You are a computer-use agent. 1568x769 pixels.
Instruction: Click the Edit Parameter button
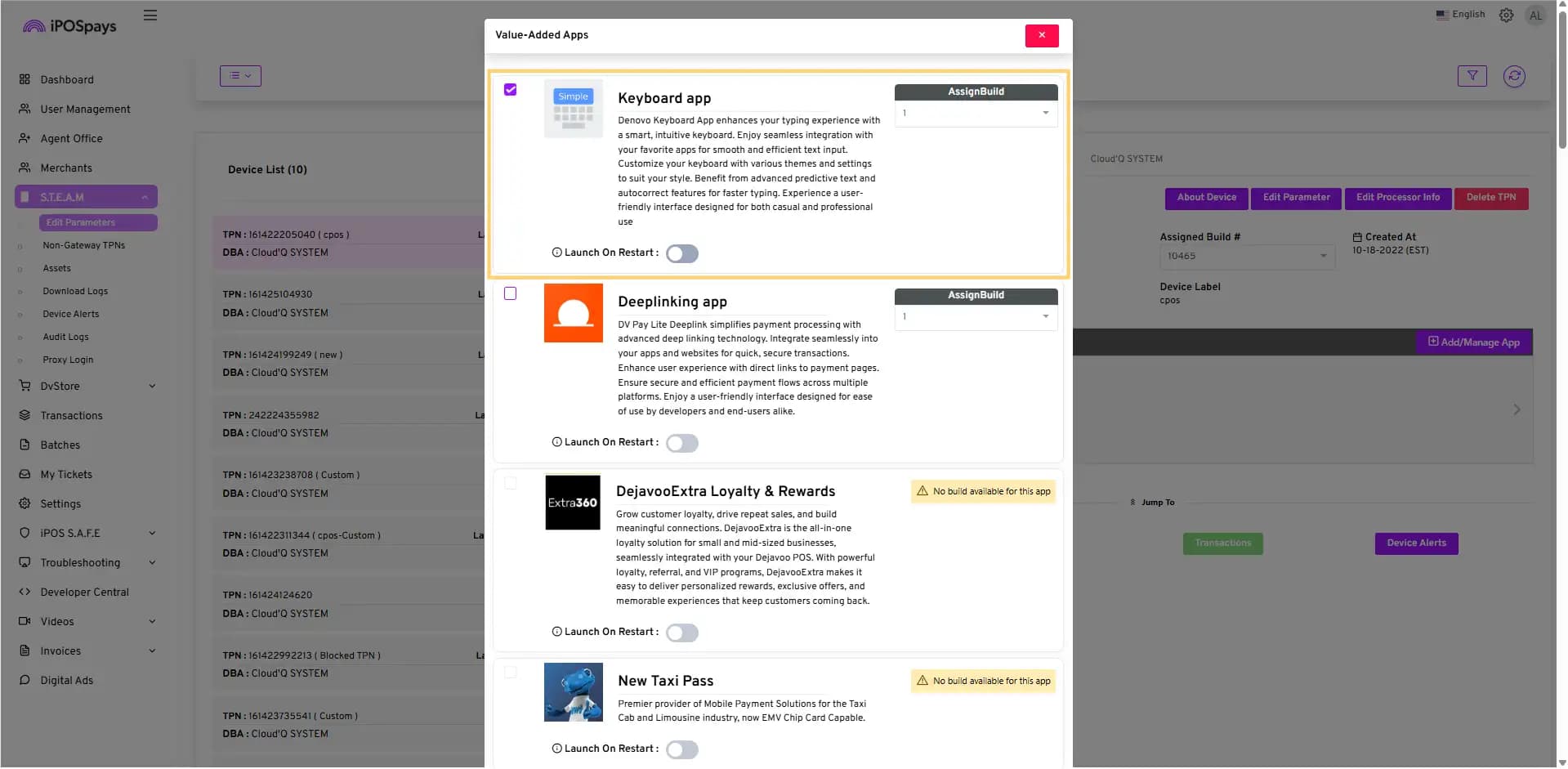(x=1296, y=198)
